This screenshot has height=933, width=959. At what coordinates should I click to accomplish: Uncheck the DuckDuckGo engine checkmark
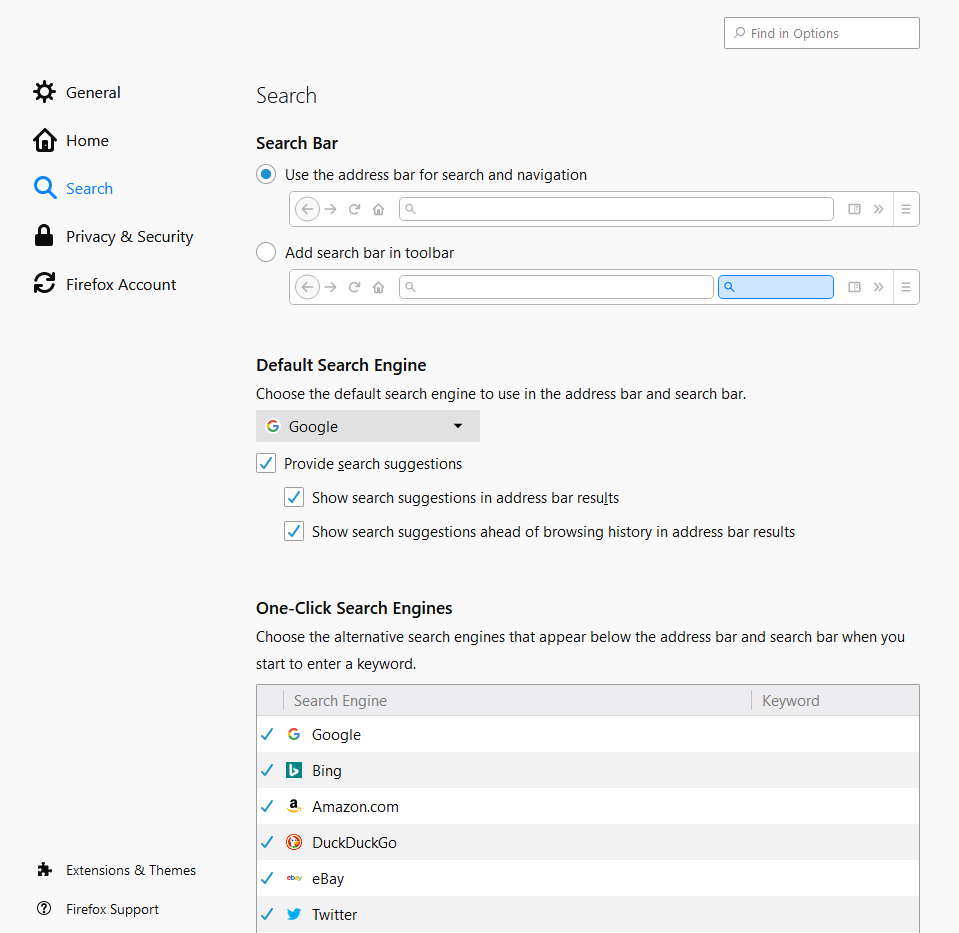[x=267, y=842]
